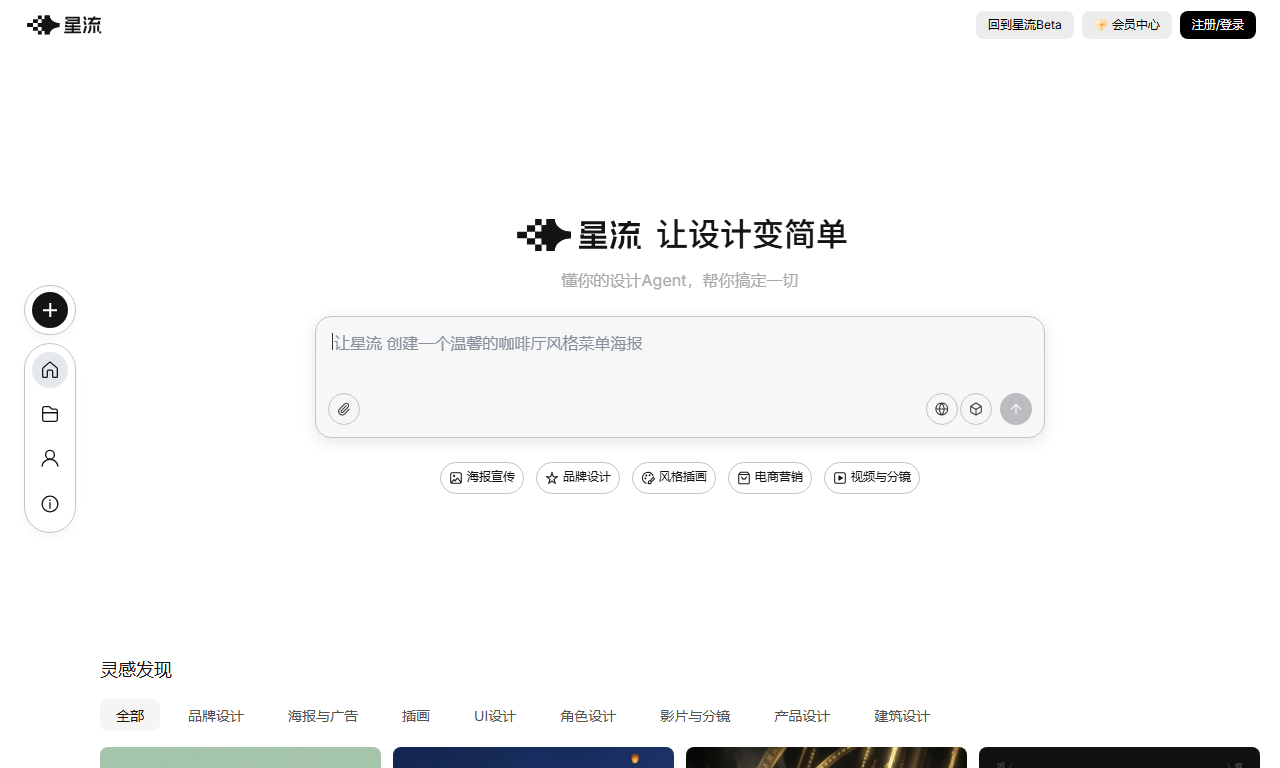1280x768 pixels.
Task: Switch to 产品设计 tab
Action: (802, 716)
